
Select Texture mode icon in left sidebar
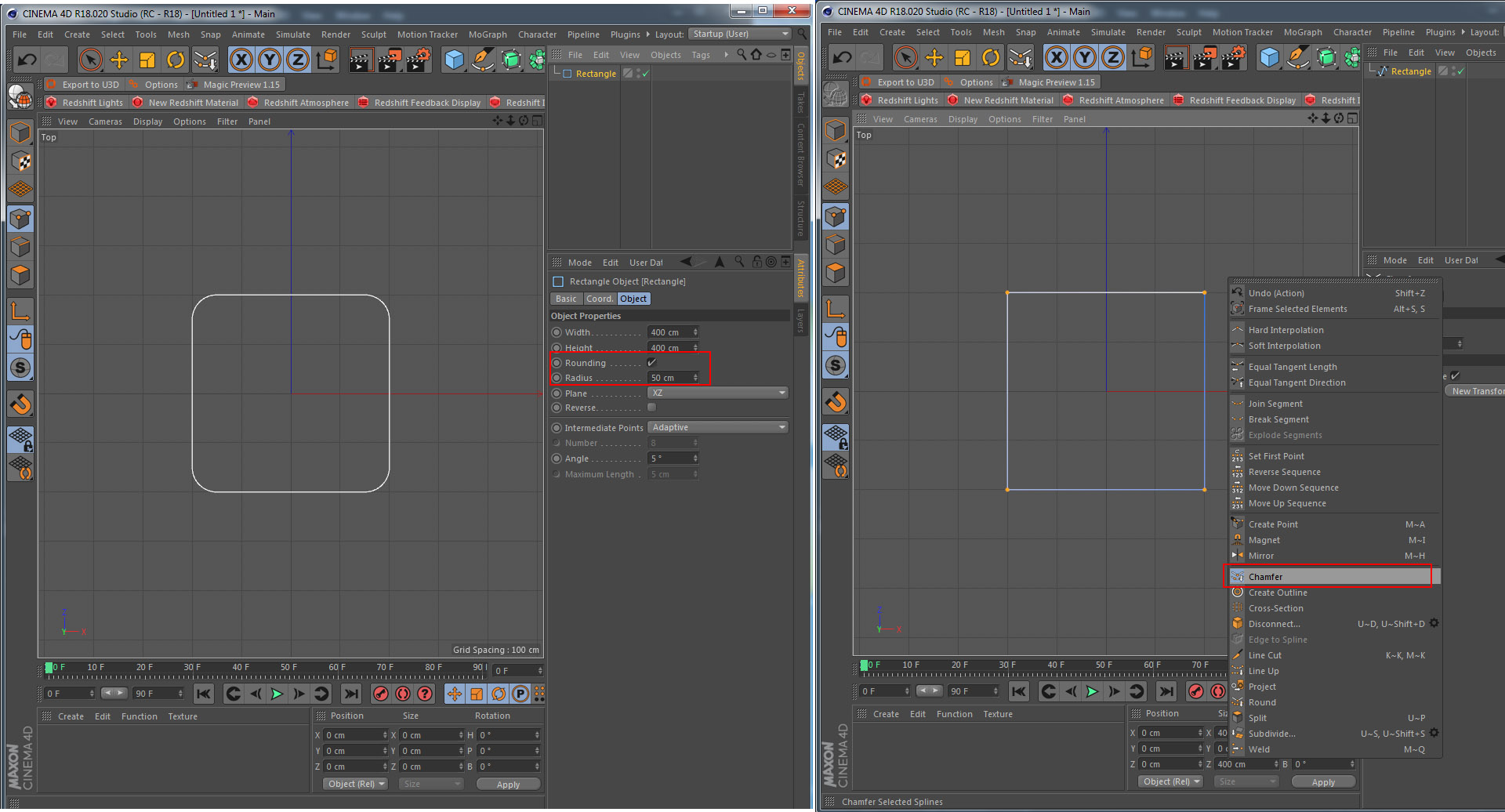coord(20,161)
